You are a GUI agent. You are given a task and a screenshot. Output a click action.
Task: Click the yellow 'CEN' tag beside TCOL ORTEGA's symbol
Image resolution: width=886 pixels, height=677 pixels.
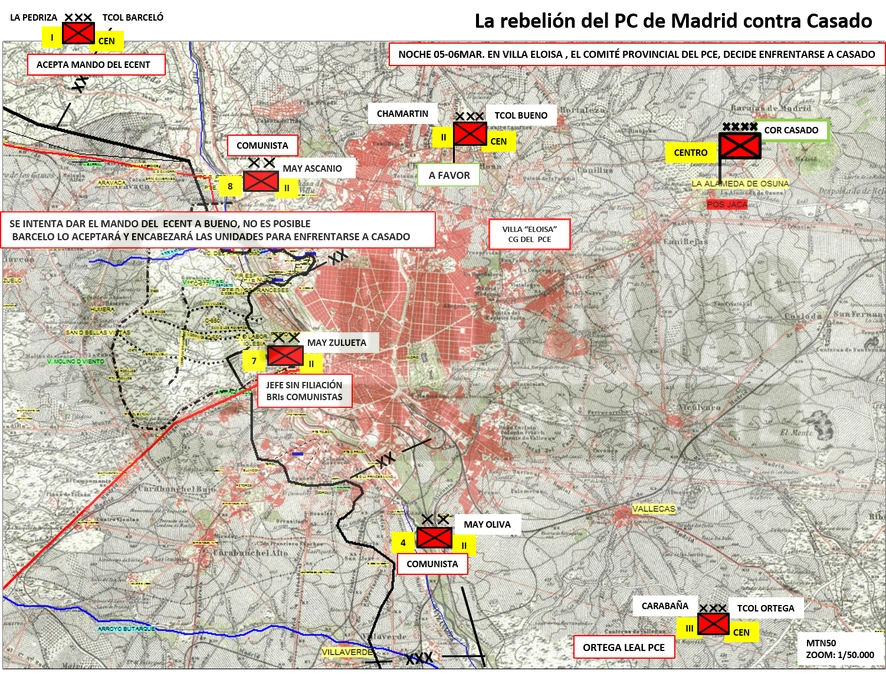pos(741,632)
